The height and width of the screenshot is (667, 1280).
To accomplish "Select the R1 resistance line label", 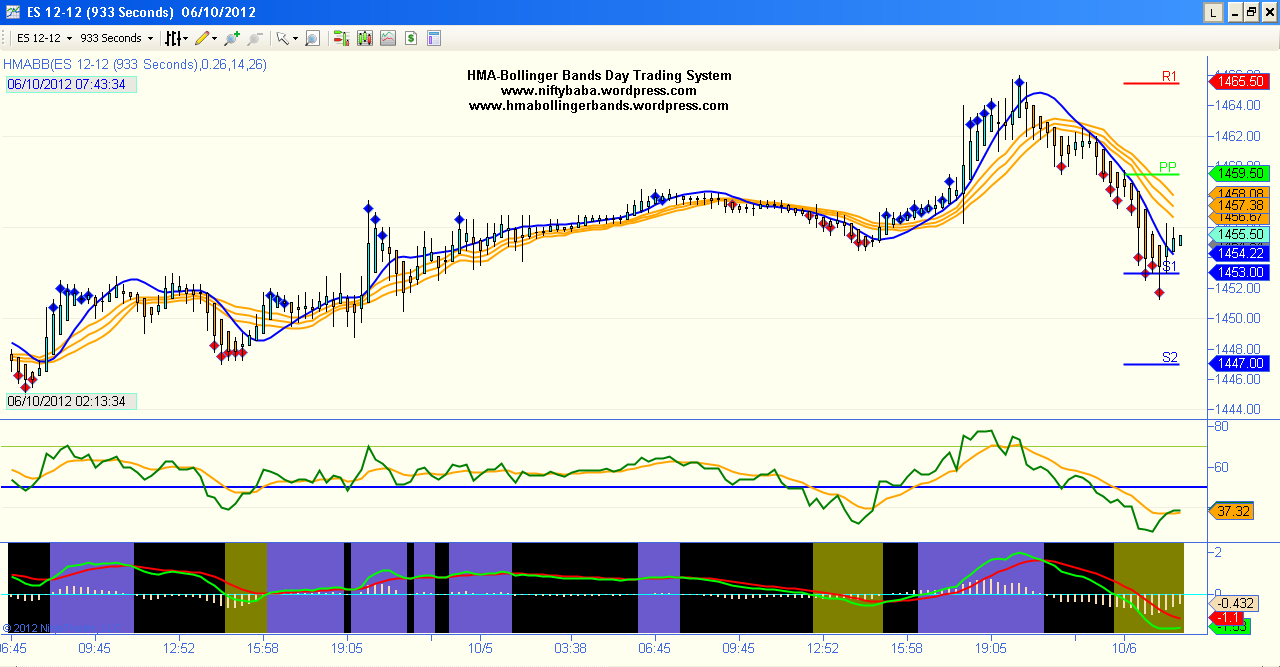I will (x=1169, y=76).
